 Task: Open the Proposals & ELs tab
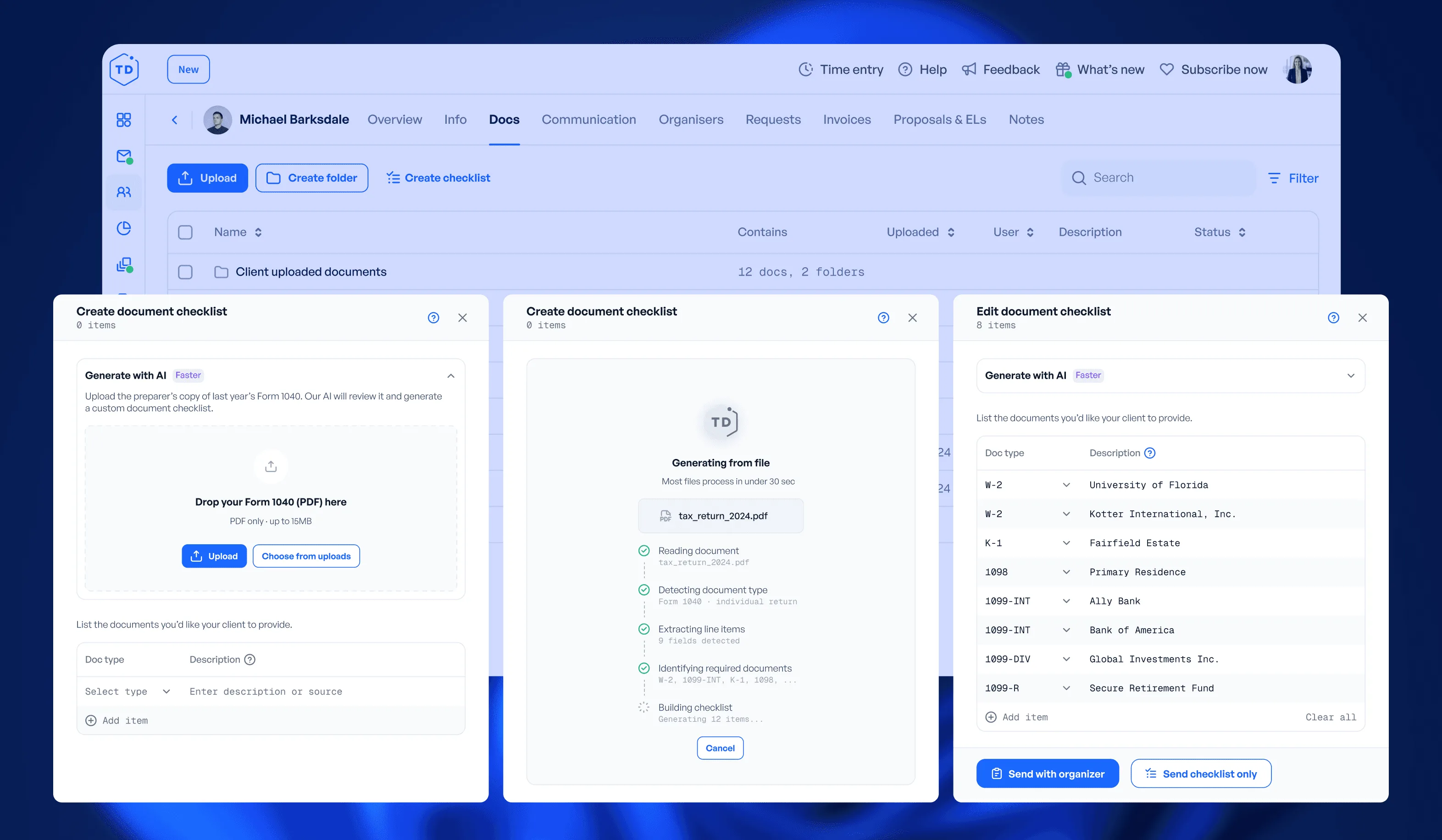click(x=939, y=120)
